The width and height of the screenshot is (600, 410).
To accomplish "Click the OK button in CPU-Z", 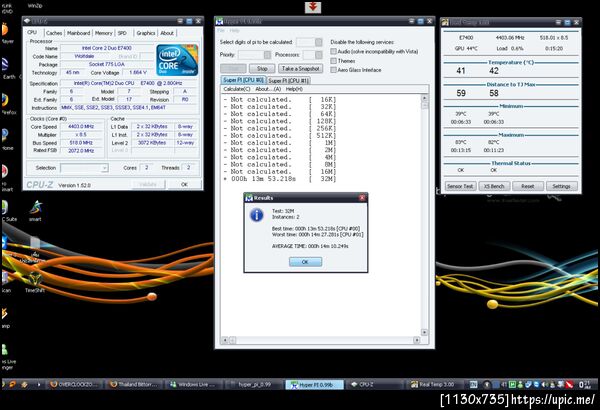I will 184,185.
